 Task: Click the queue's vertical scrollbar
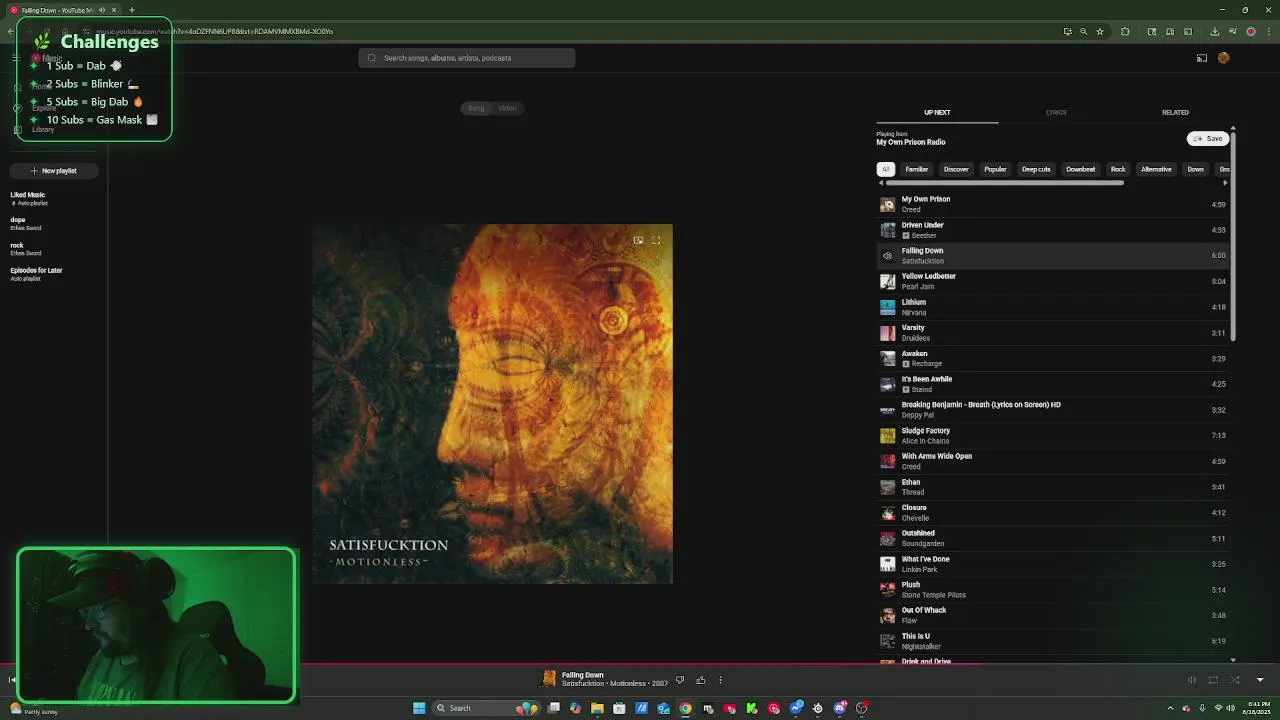tap(1233, 235)
